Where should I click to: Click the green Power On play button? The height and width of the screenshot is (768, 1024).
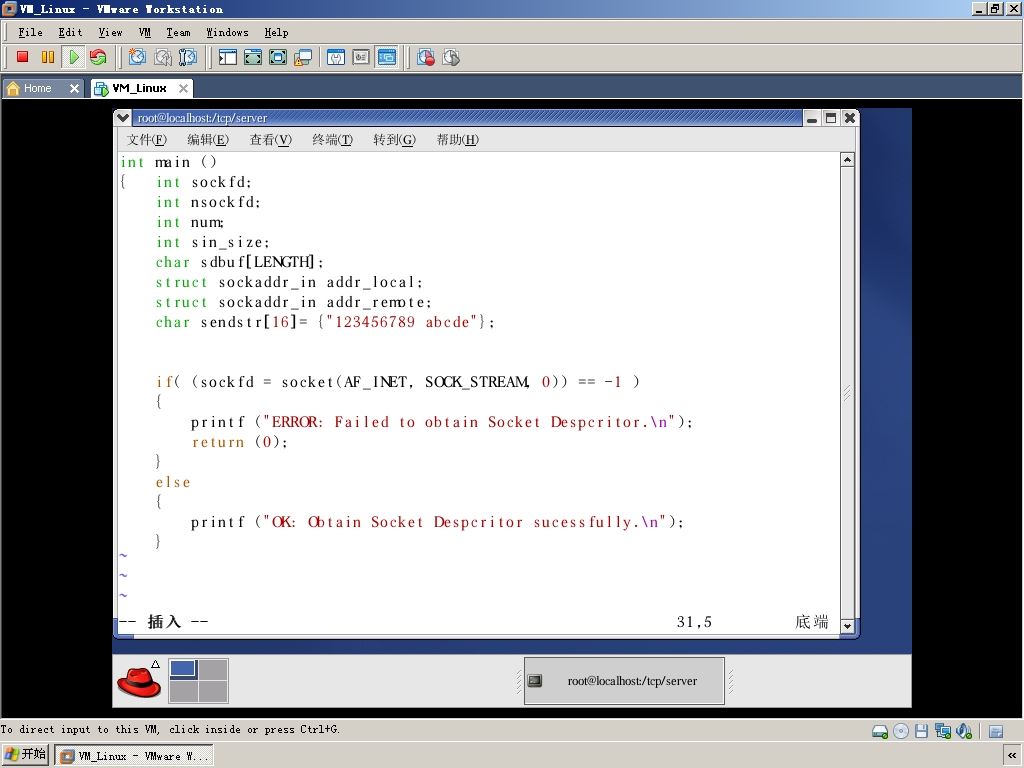point(74,57)
